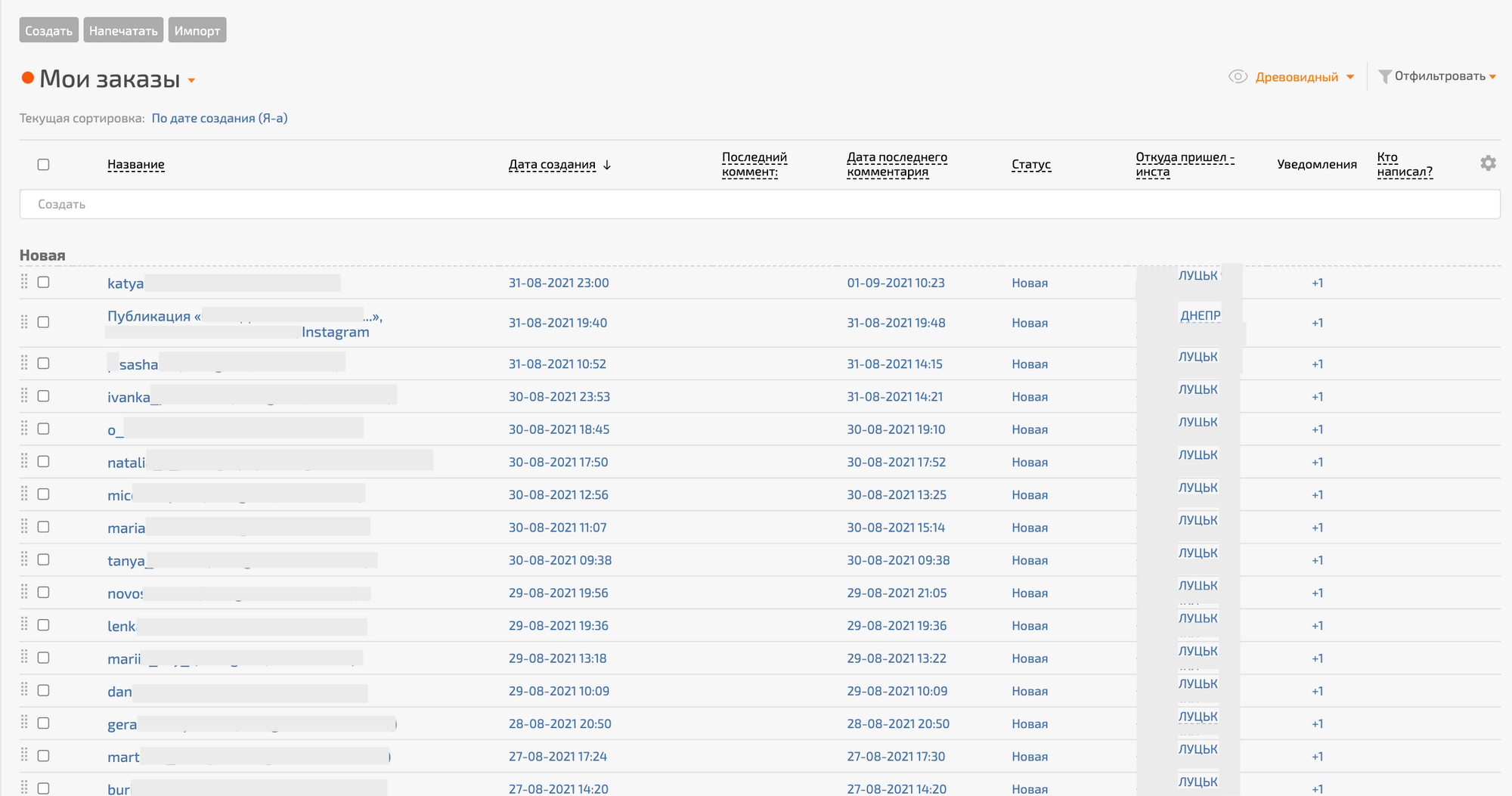Click the Напечатать button
The image size is (1512, 796).
[123, 30]
